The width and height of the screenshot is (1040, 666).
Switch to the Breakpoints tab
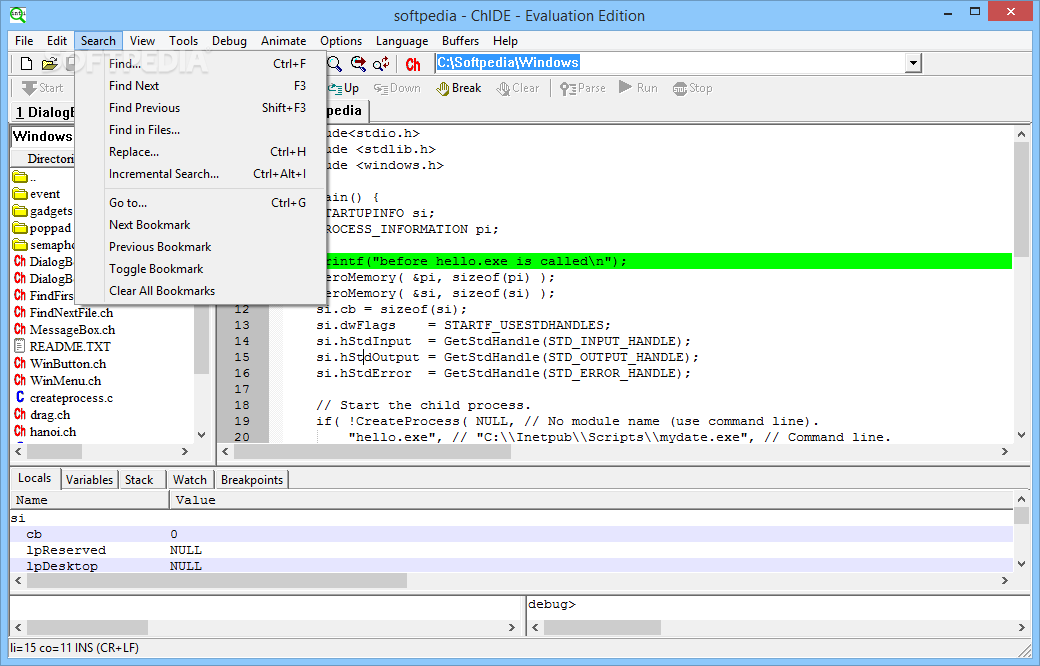tap(252, 479)
